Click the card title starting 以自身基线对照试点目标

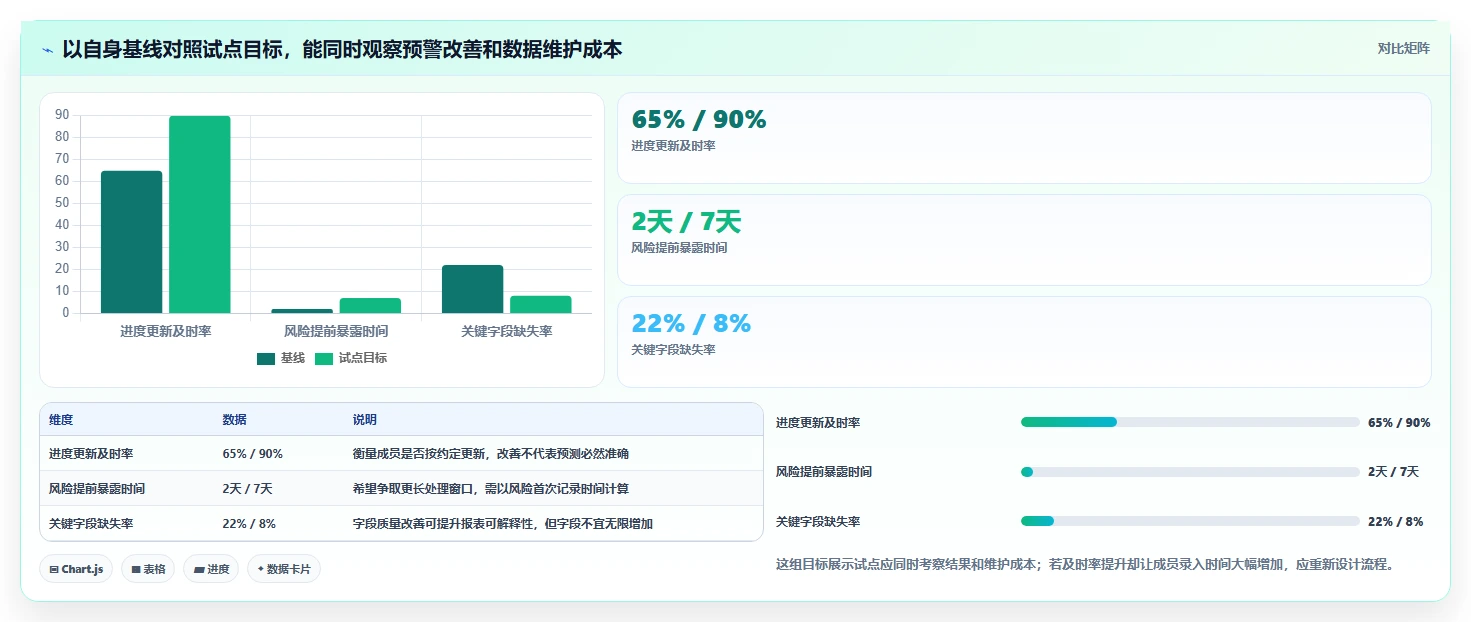pyautogui.click(x=342, y=49)
